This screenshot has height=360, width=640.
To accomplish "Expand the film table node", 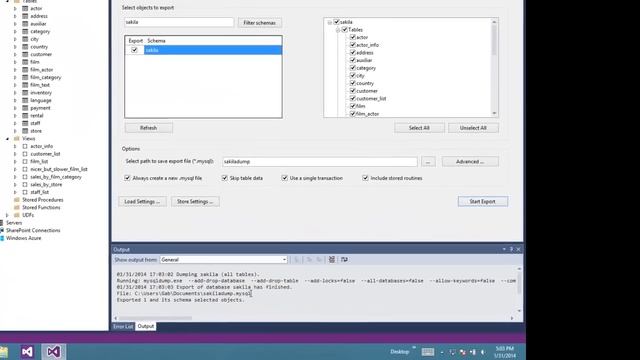I will coord(15,62).
